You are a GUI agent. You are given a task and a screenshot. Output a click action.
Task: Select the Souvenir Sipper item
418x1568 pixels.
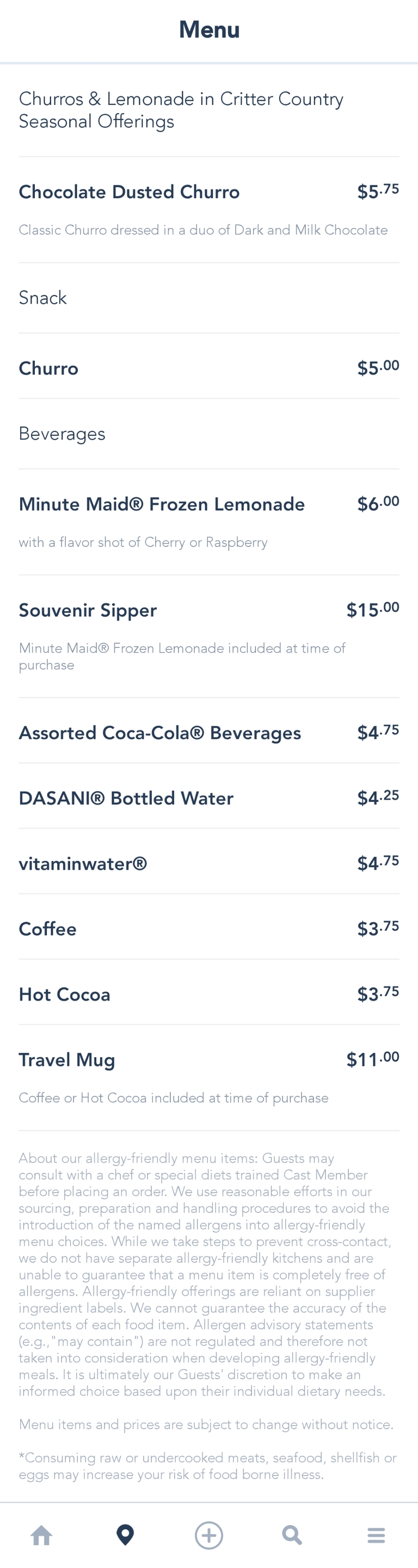88,610
